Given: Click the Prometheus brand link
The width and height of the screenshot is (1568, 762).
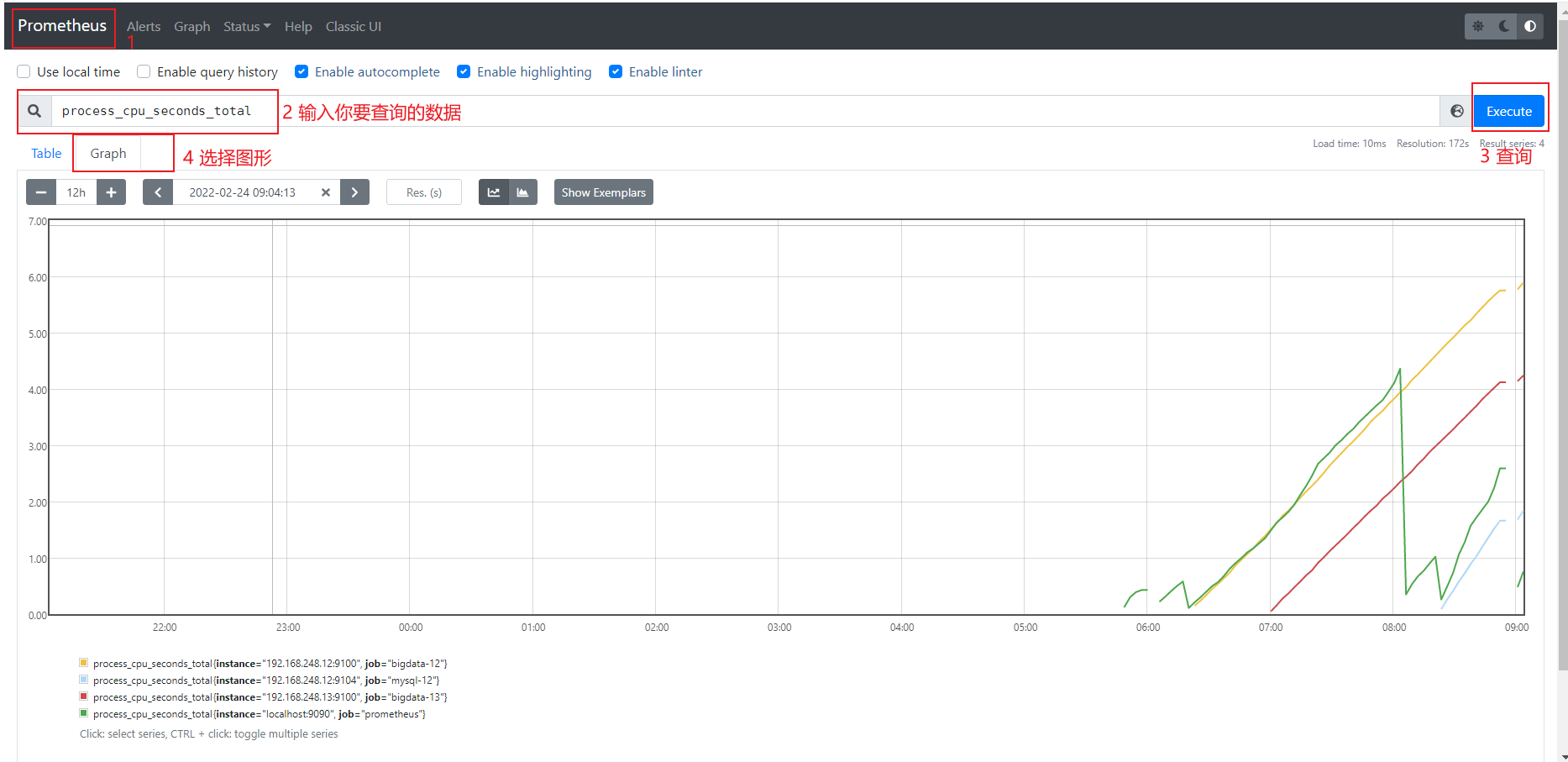Looking at the screenshot, I should [x=62, y=25].
